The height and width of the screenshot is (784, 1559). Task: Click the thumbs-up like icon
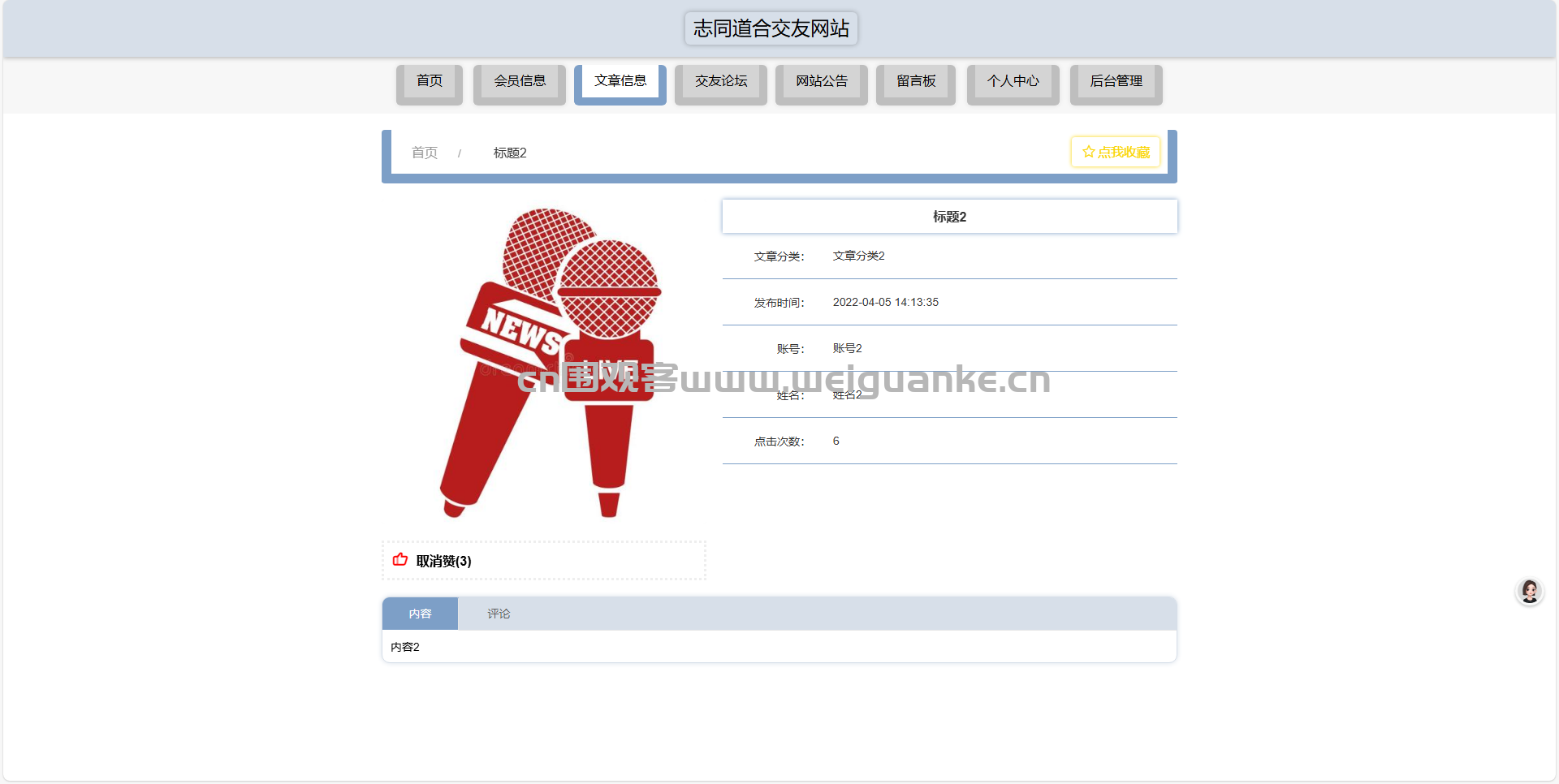coord(399,559)
